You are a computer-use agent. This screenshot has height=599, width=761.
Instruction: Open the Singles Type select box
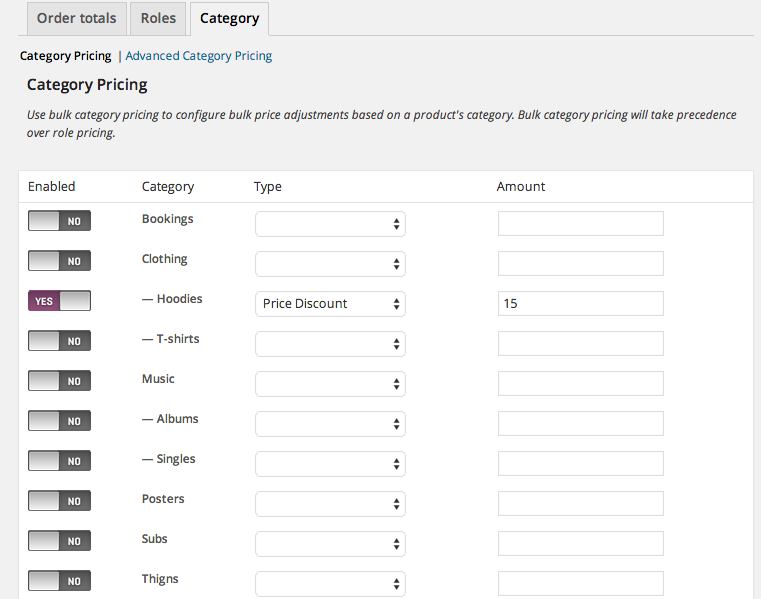coord(331,464)
